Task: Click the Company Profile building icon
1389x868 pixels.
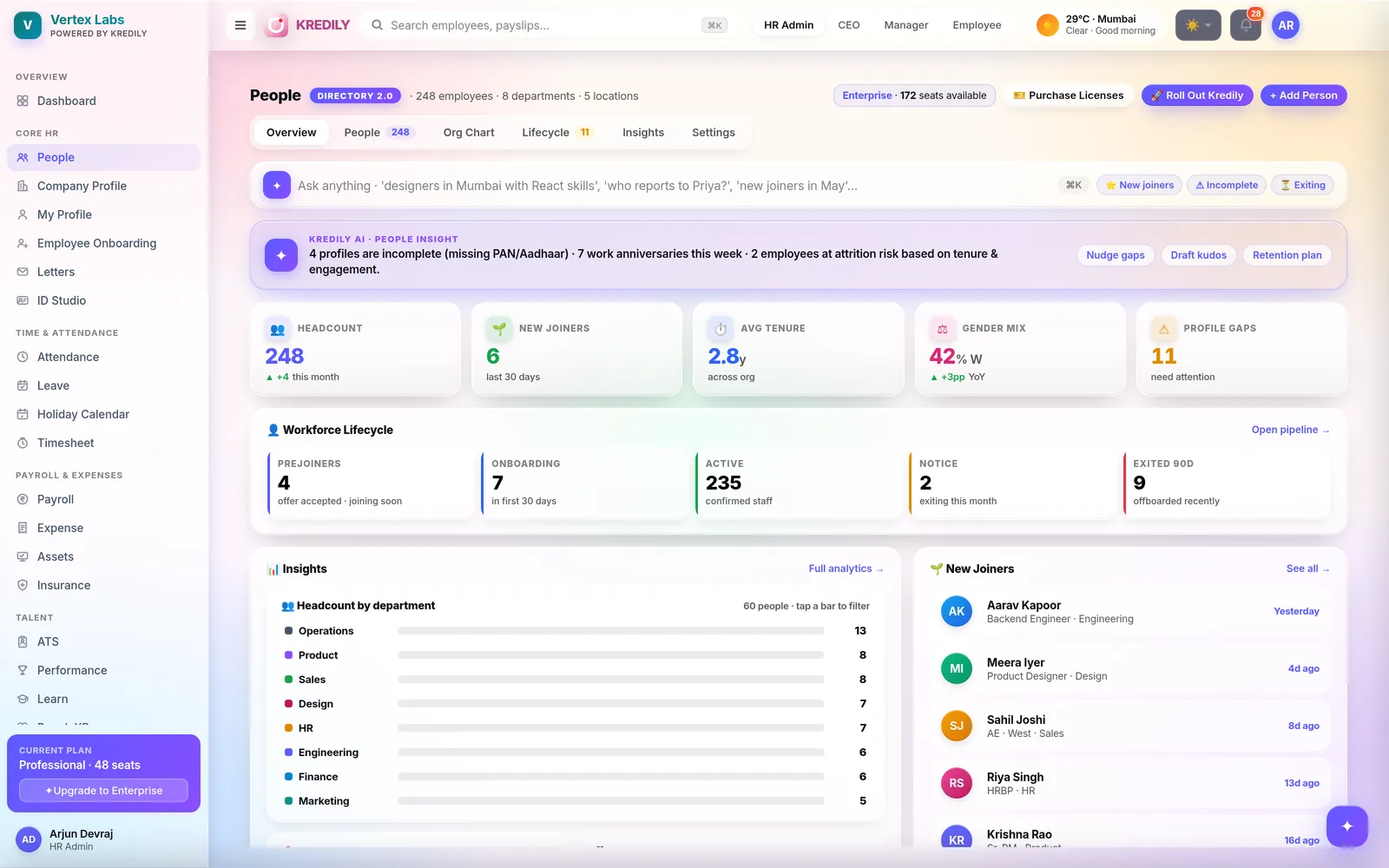Action: click(23, 186)
